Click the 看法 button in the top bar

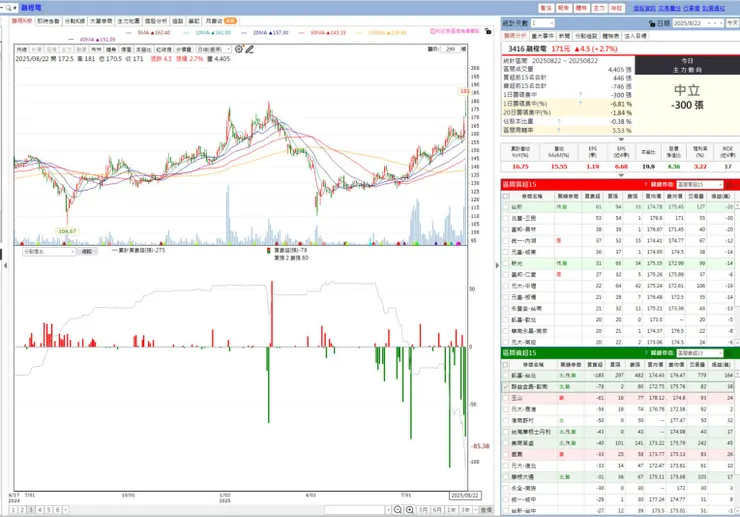tap(546, 8)
